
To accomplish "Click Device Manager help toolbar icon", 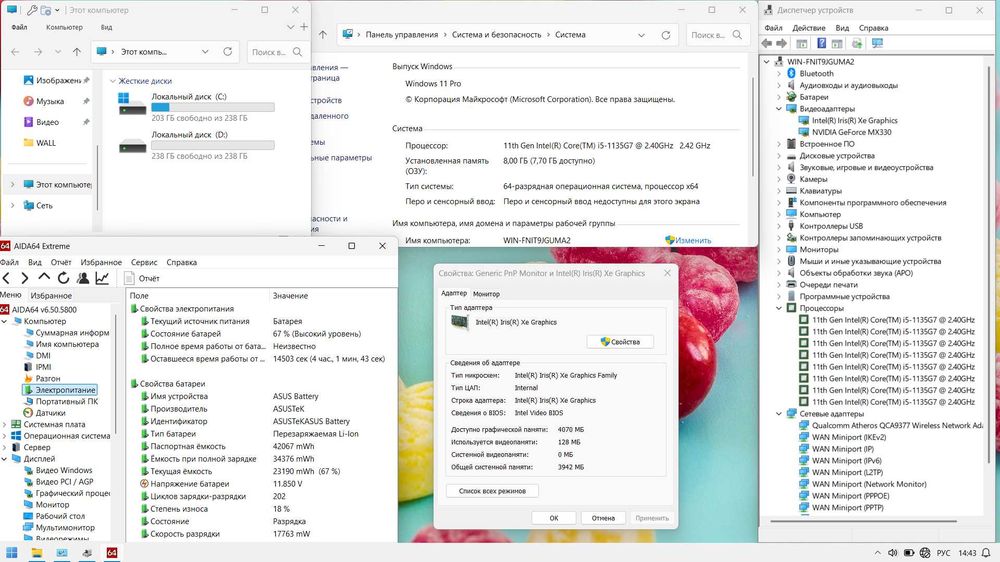I will (821, 43).
